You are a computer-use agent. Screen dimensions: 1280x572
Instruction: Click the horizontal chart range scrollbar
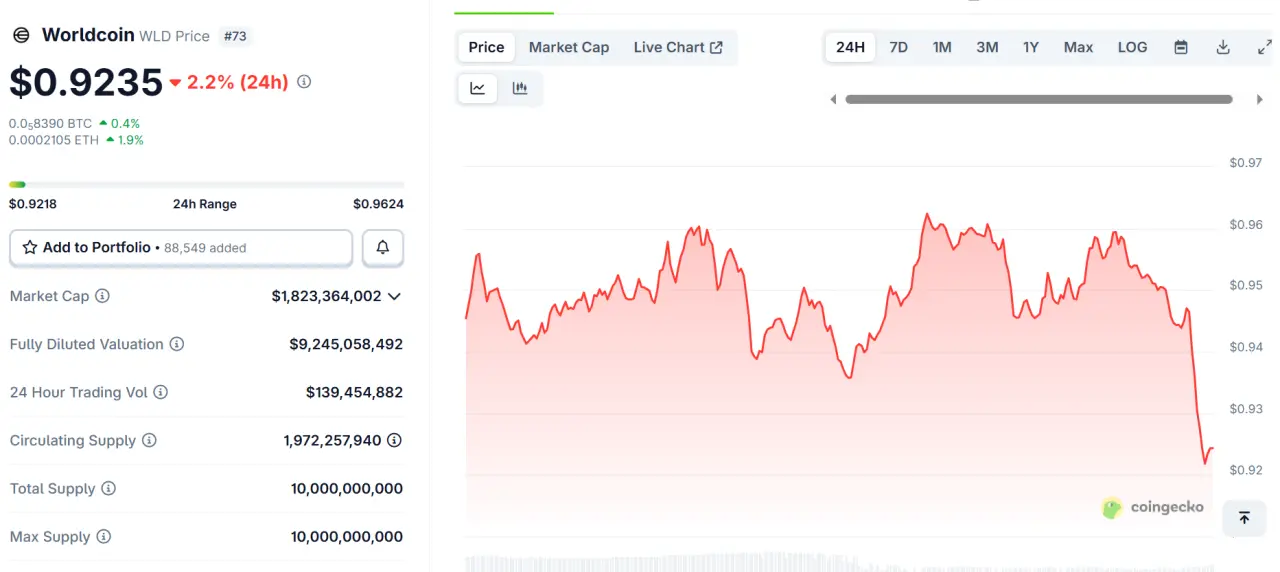click(x=1039, y=99)
